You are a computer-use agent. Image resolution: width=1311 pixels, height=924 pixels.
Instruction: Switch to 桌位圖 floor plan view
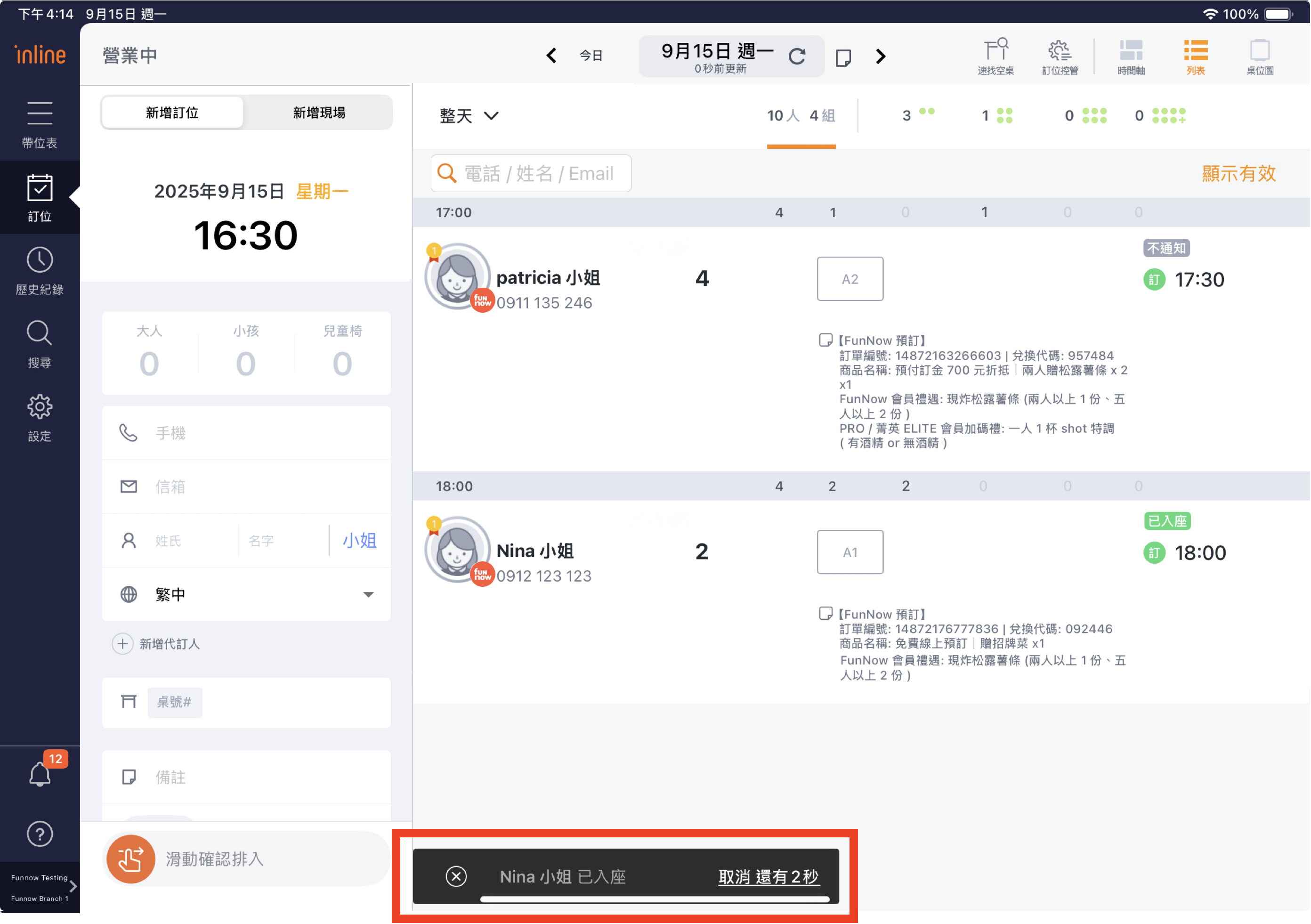(x=1260, y=57)
